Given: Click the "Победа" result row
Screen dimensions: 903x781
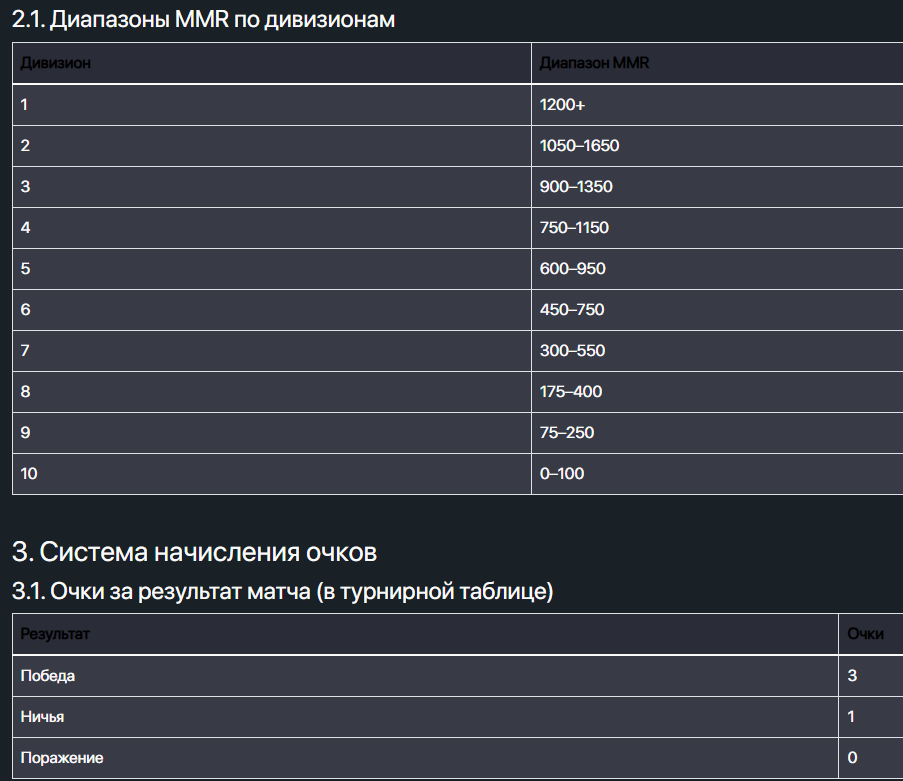Looking at the screenshot, I should coord(48,676).
